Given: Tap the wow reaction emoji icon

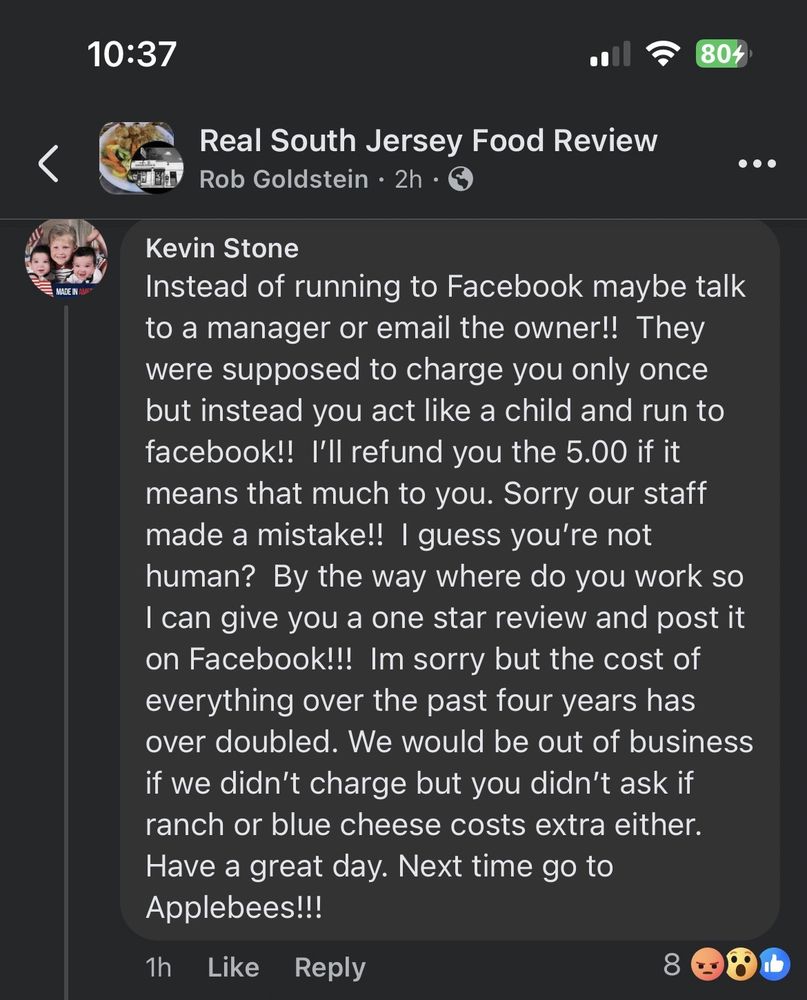Looking at the screenshot, I should pos(742,965).
